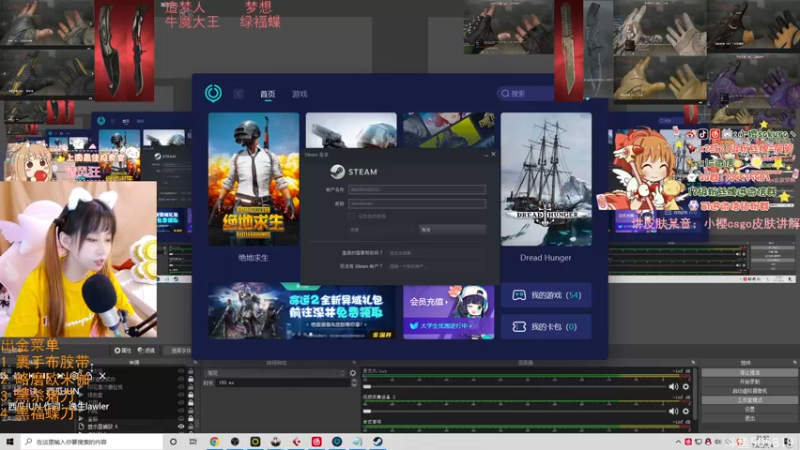
Task: Minimize the Steam login dialog
Action: point(486,155)
